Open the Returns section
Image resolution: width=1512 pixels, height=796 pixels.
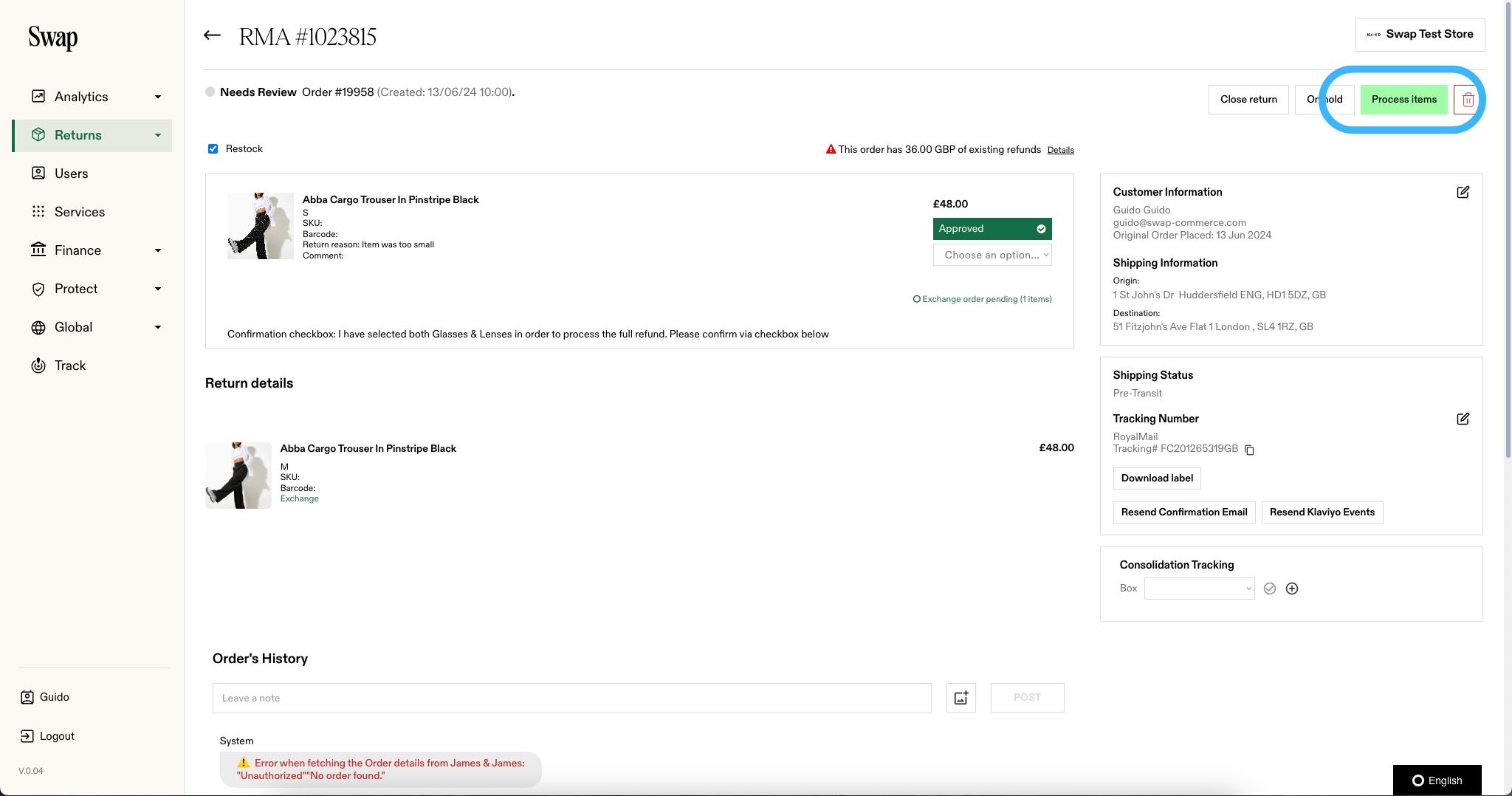click(93, 135)
